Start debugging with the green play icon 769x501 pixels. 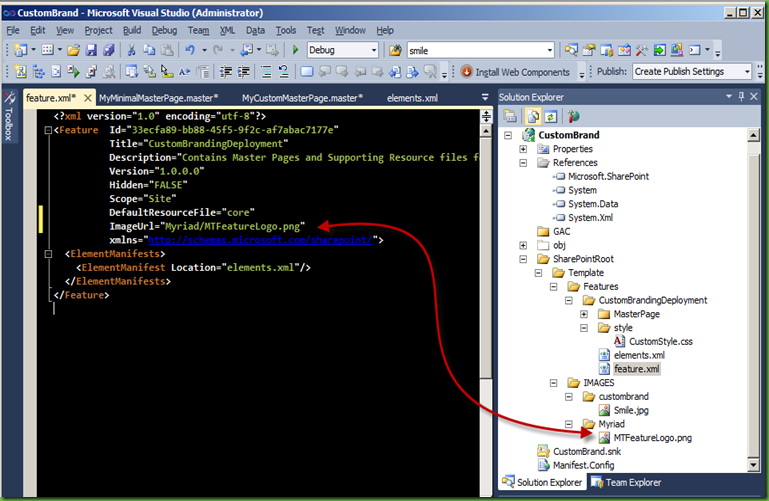pos(295,50)
